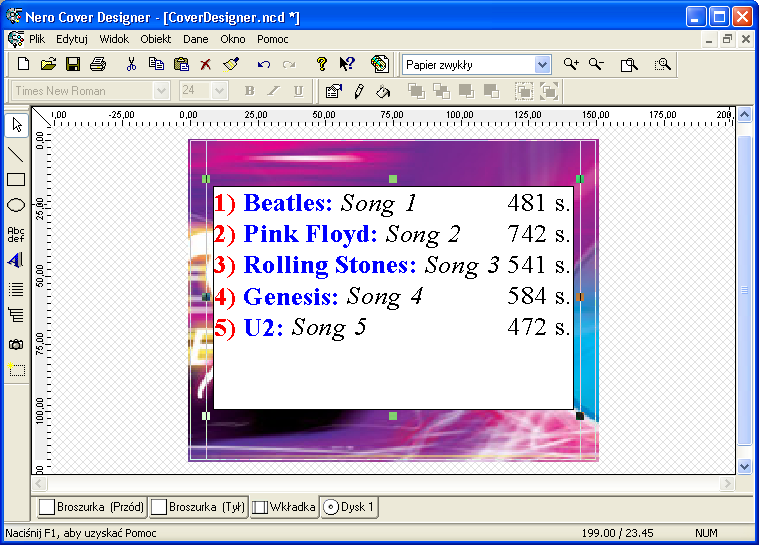Select the rectangle tool
This screenshot has width=759, height=545.
click(x=16, y=180)
